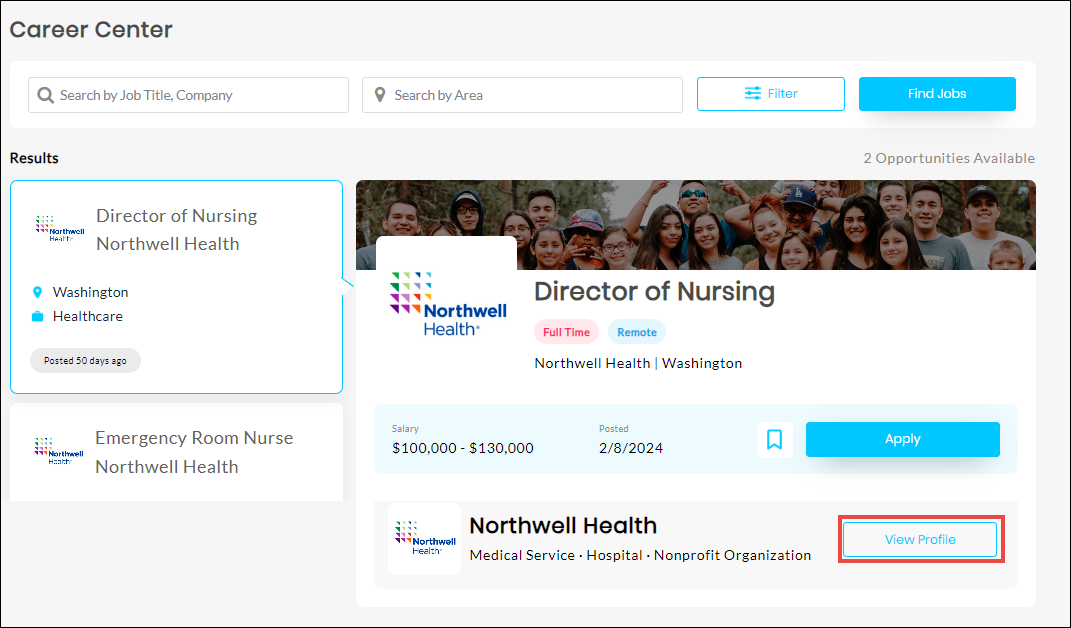Apply to the Director of Nursing job
Viewport: 1071px width, 628px height.
coord(902,439)
